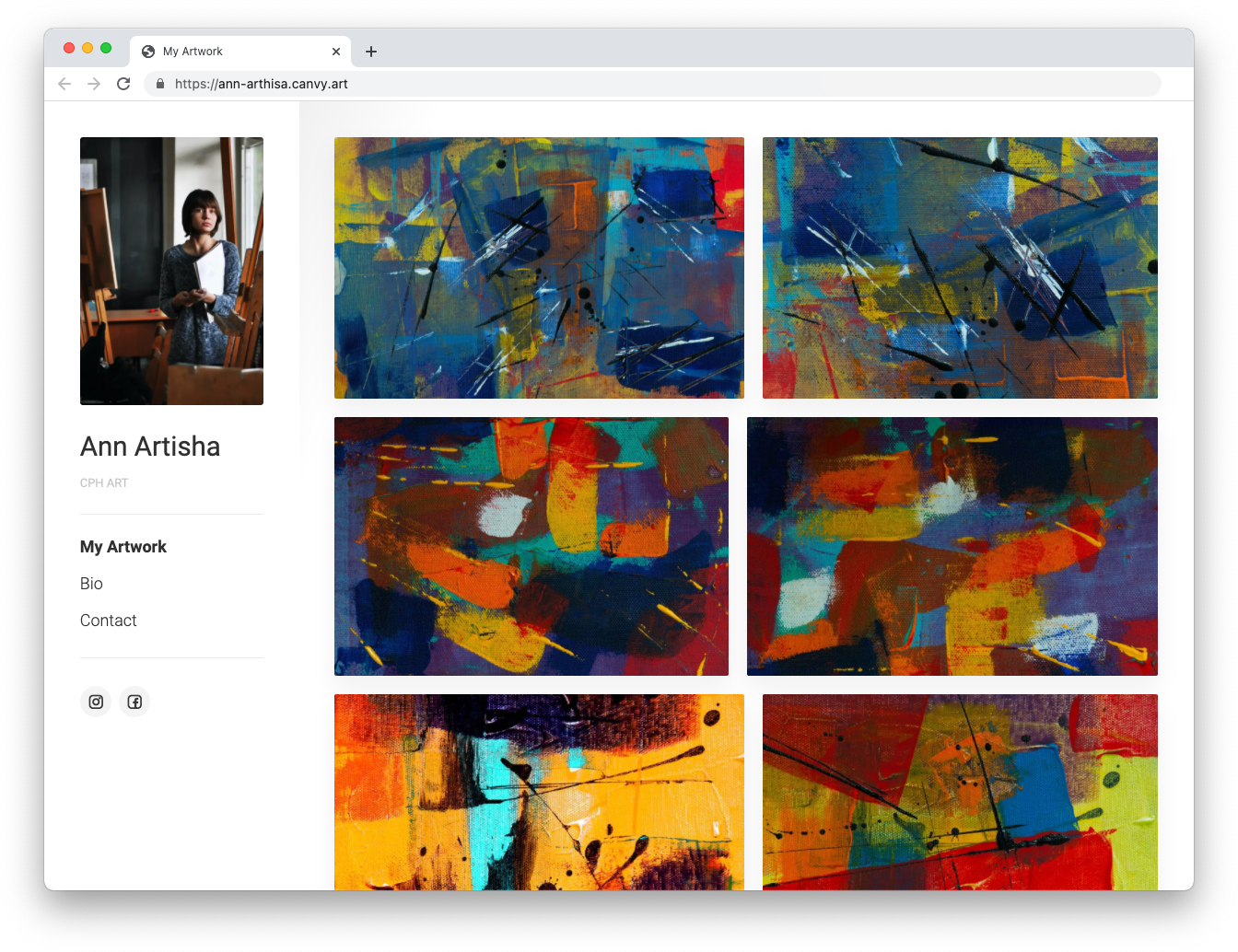Viewport: 1238px width, 952px height.
Task: Open Ann Artisha's profile photo
Action: (x=171, y=270)
